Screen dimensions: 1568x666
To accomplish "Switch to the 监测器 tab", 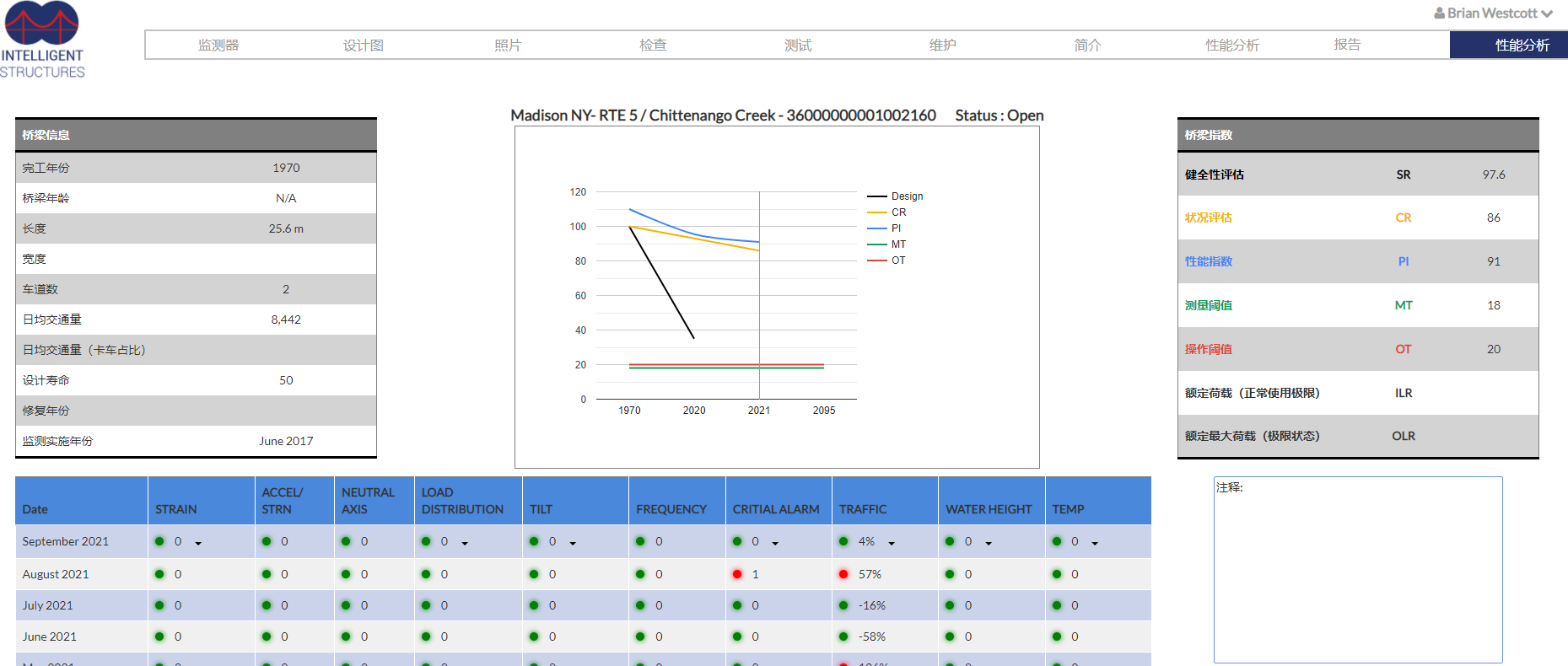I will pos(218,46).
